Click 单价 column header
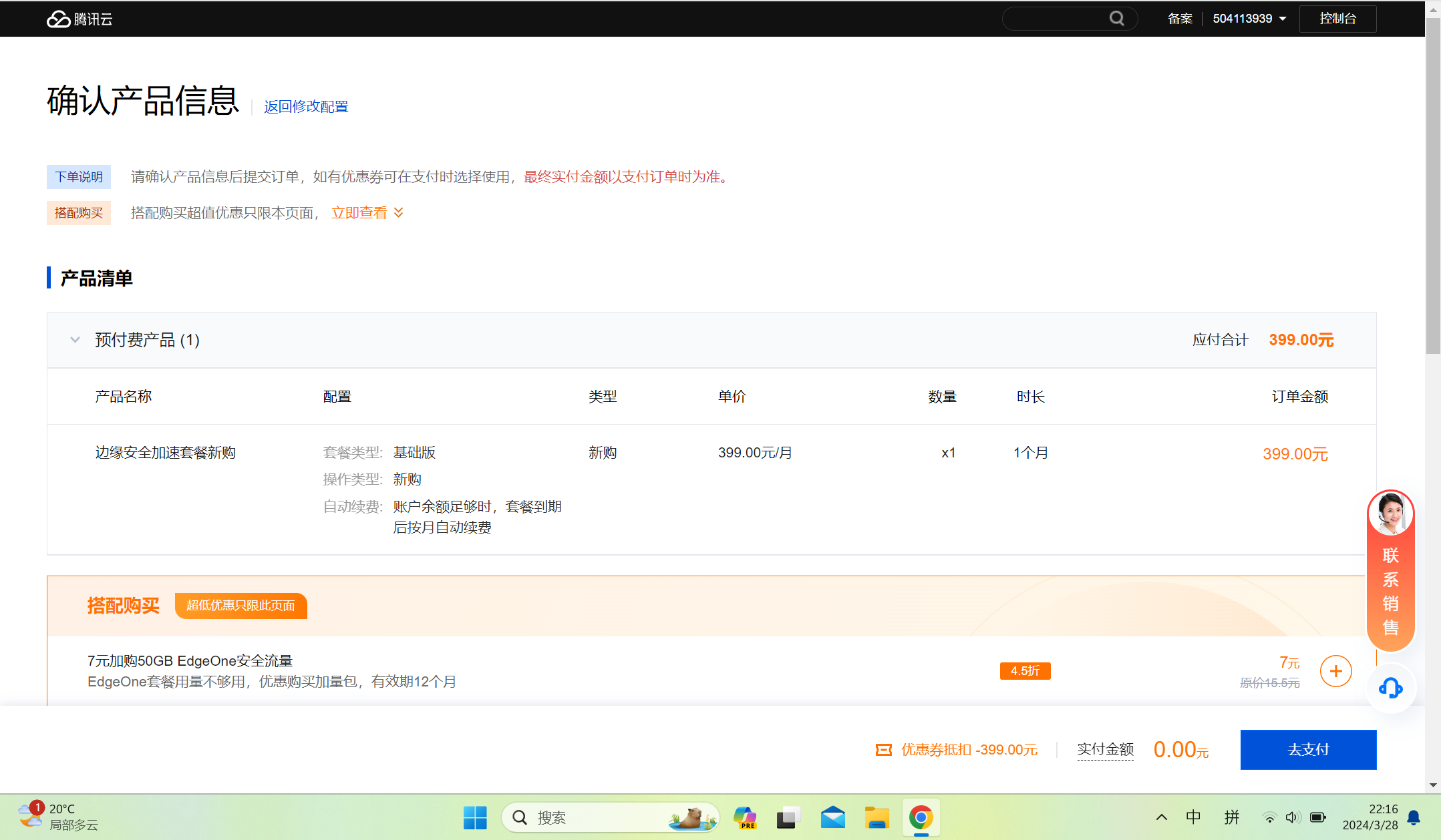 (732, 397)
